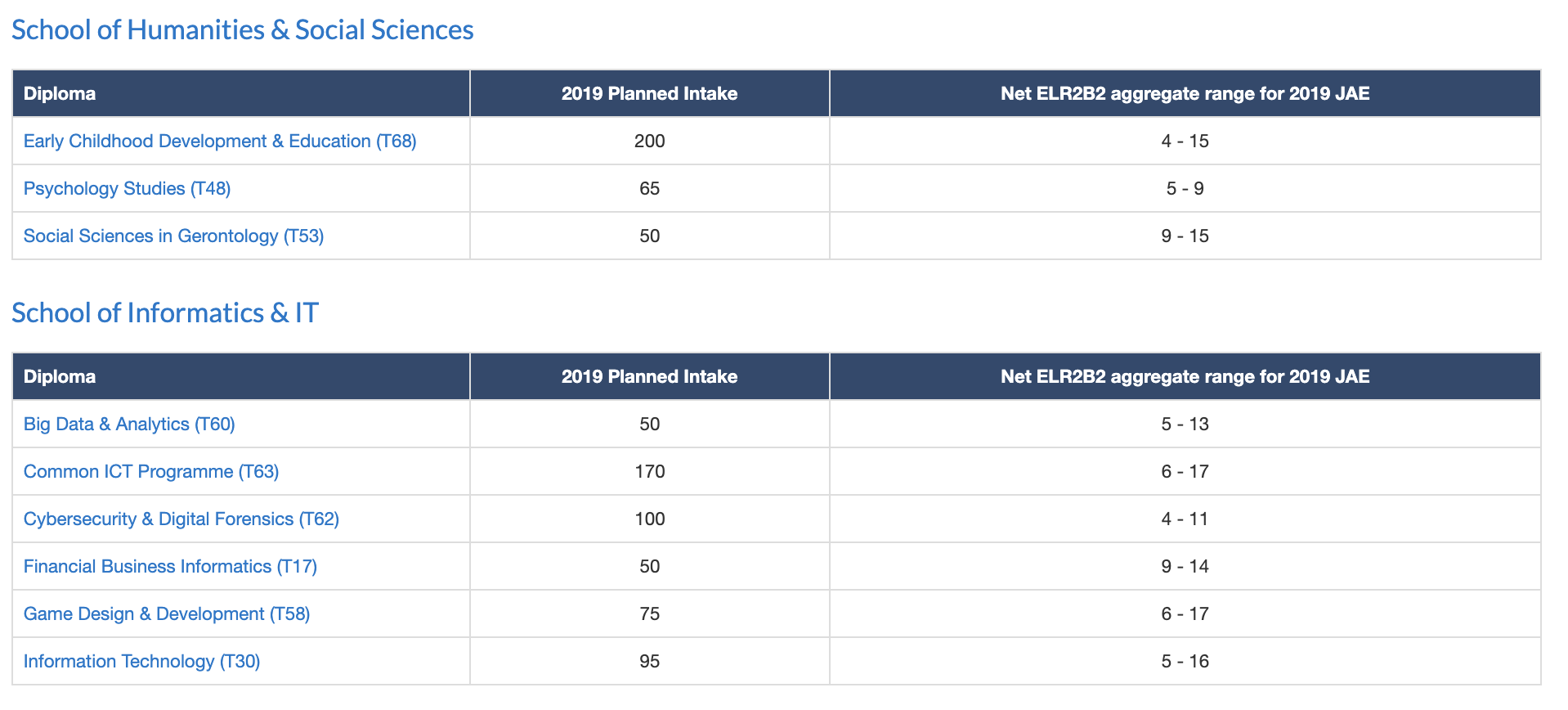Open Big Data & Analytics (T60) link
This screenshot has height=710, width=1568.
pyautogui.click(x=129, y=425)
